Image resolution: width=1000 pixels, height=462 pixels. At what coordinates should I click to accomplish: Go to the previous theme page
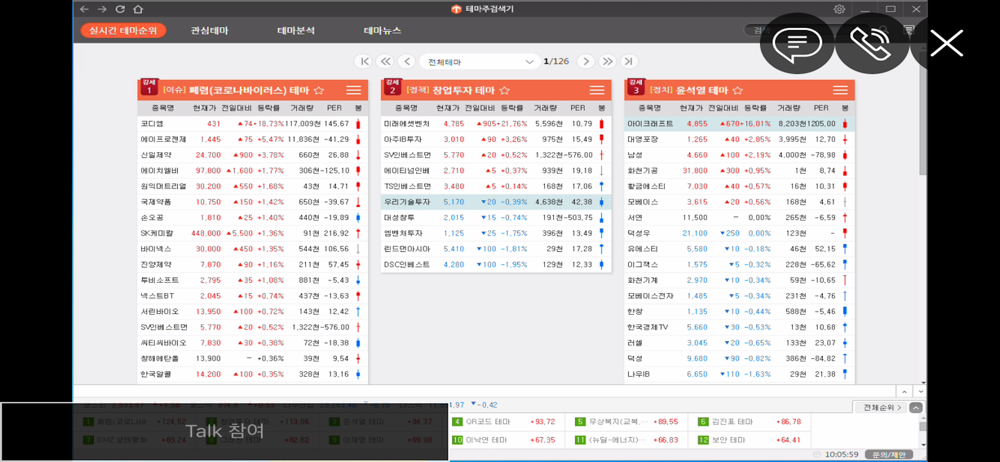[x=406, y=61]
